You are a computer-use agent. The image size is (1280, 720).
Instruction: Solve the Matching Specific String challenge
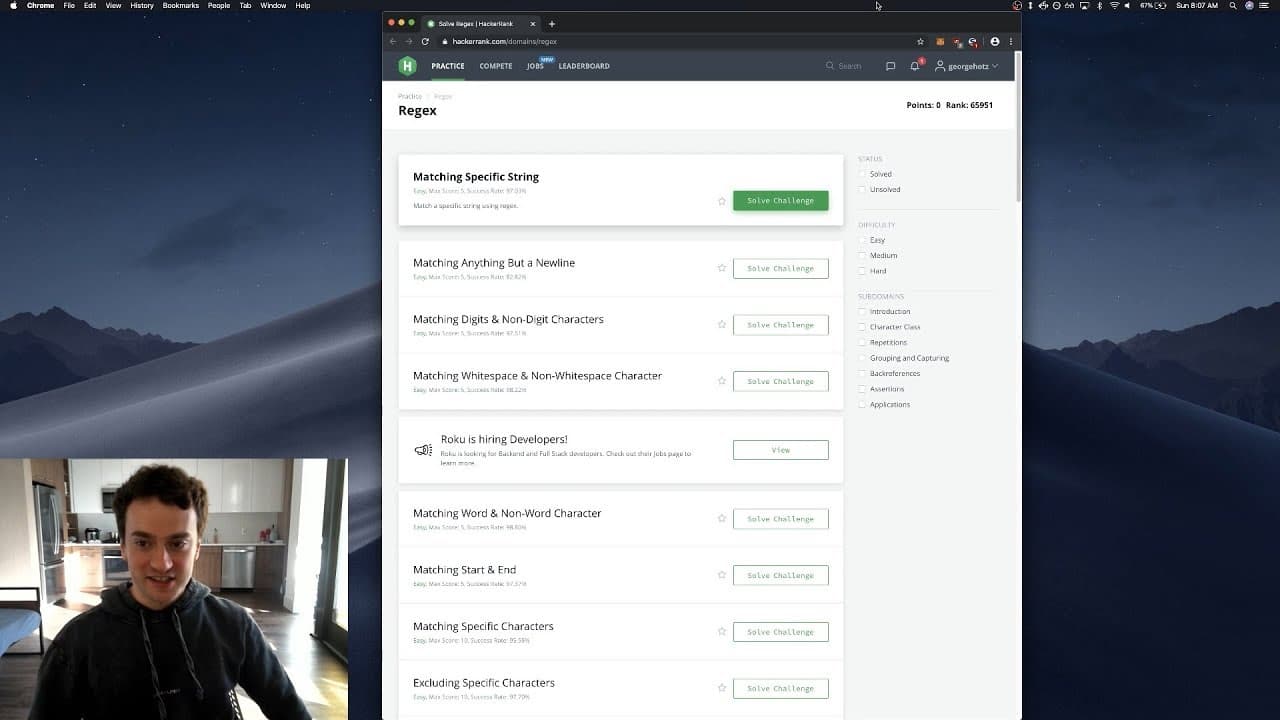pos(780,201)
